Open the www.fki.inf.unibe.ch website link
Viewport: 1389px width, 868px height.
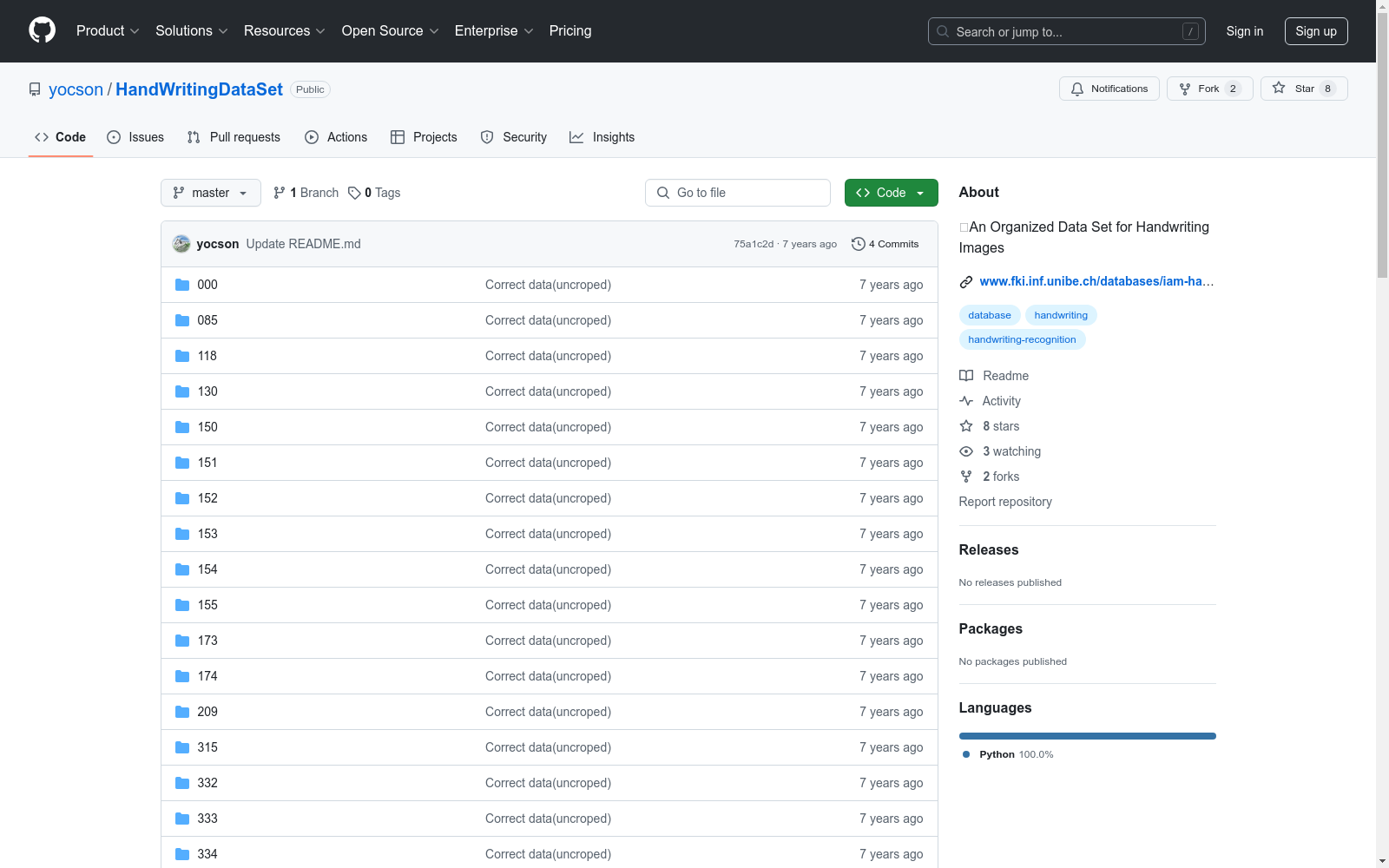coord(1096,281)
